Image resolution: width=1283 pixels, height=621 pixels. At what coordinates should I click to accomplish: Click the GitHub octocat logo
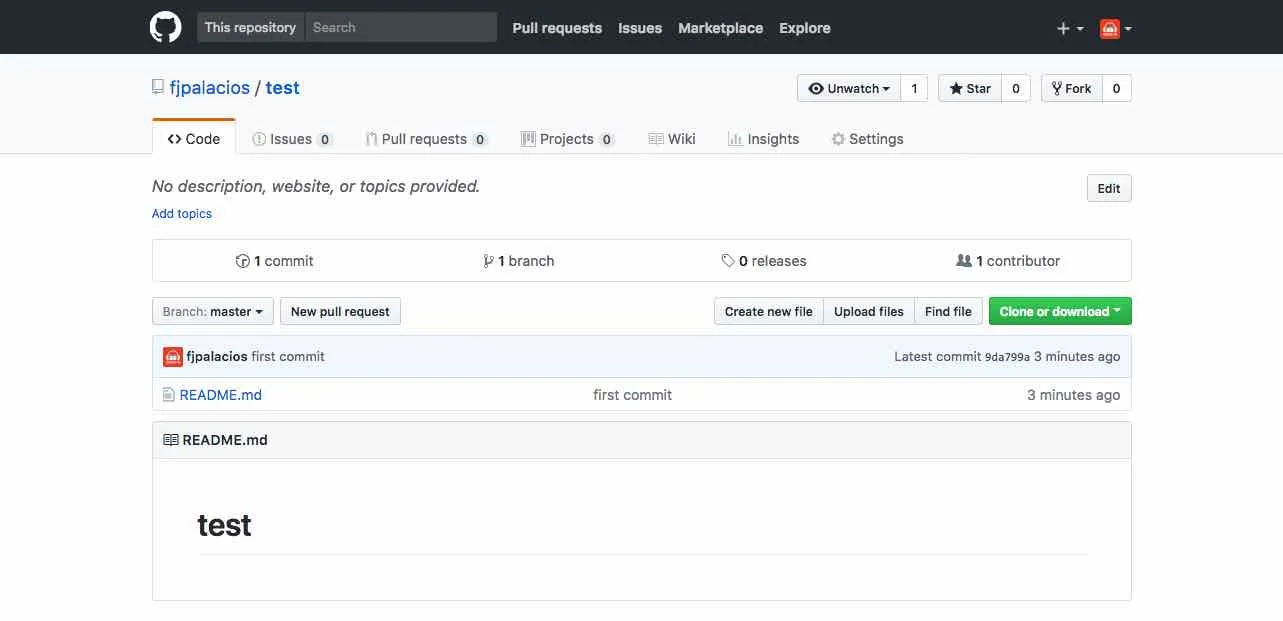(166, 27)
